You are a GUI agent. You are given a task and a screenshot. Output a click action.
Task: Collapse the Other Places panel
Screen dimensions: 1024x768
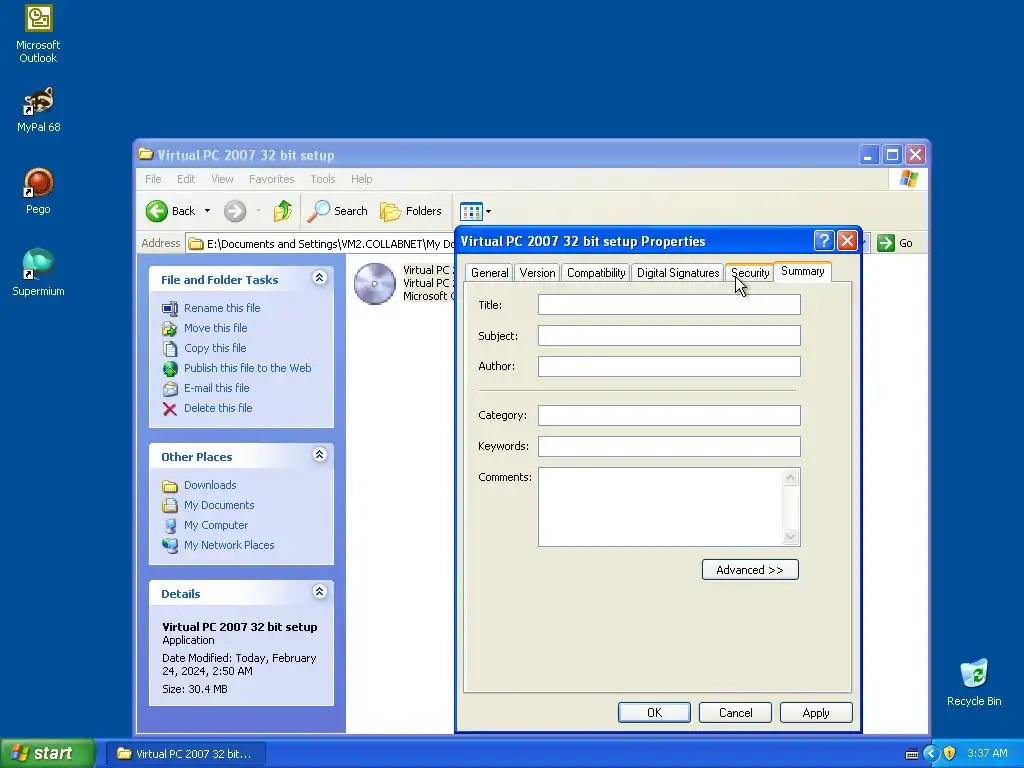click(x=319, y=455)
